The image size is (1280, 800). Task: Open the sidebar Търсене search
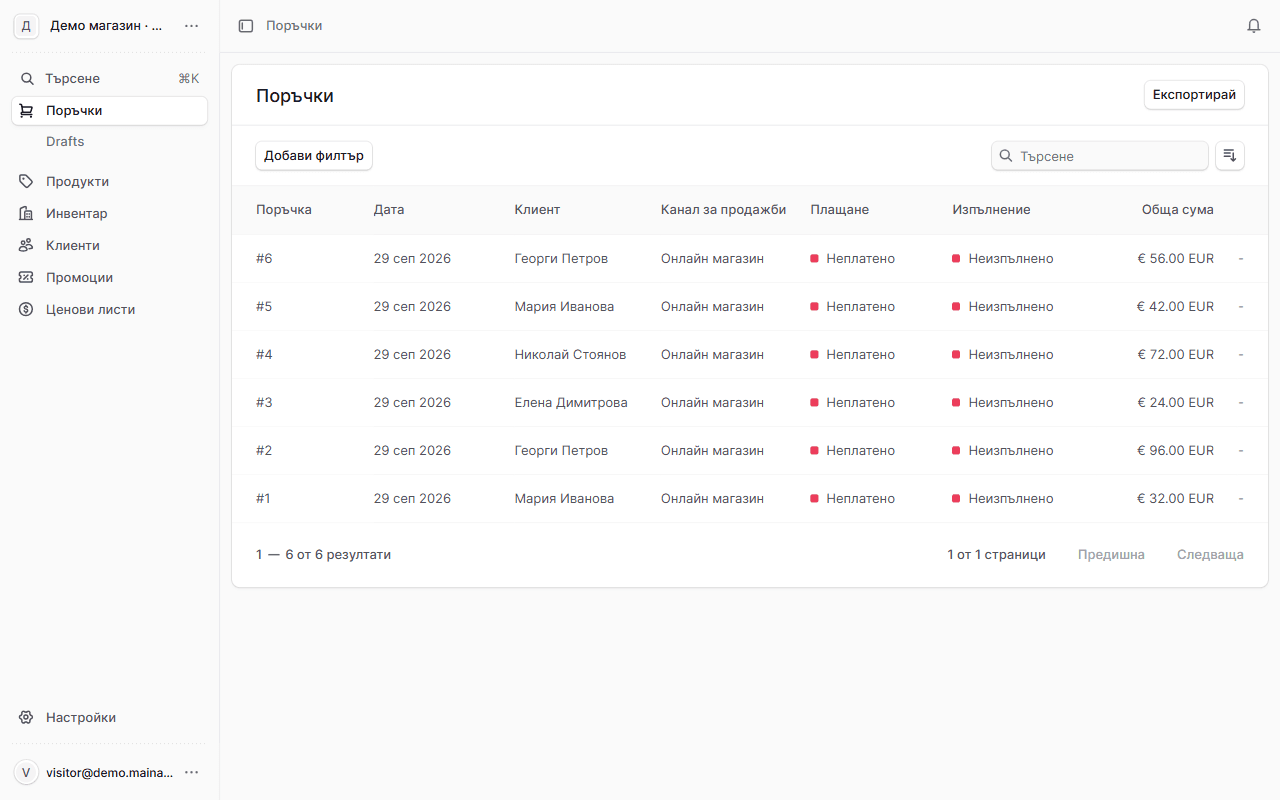pyautogui.click(x=110, y=79)
